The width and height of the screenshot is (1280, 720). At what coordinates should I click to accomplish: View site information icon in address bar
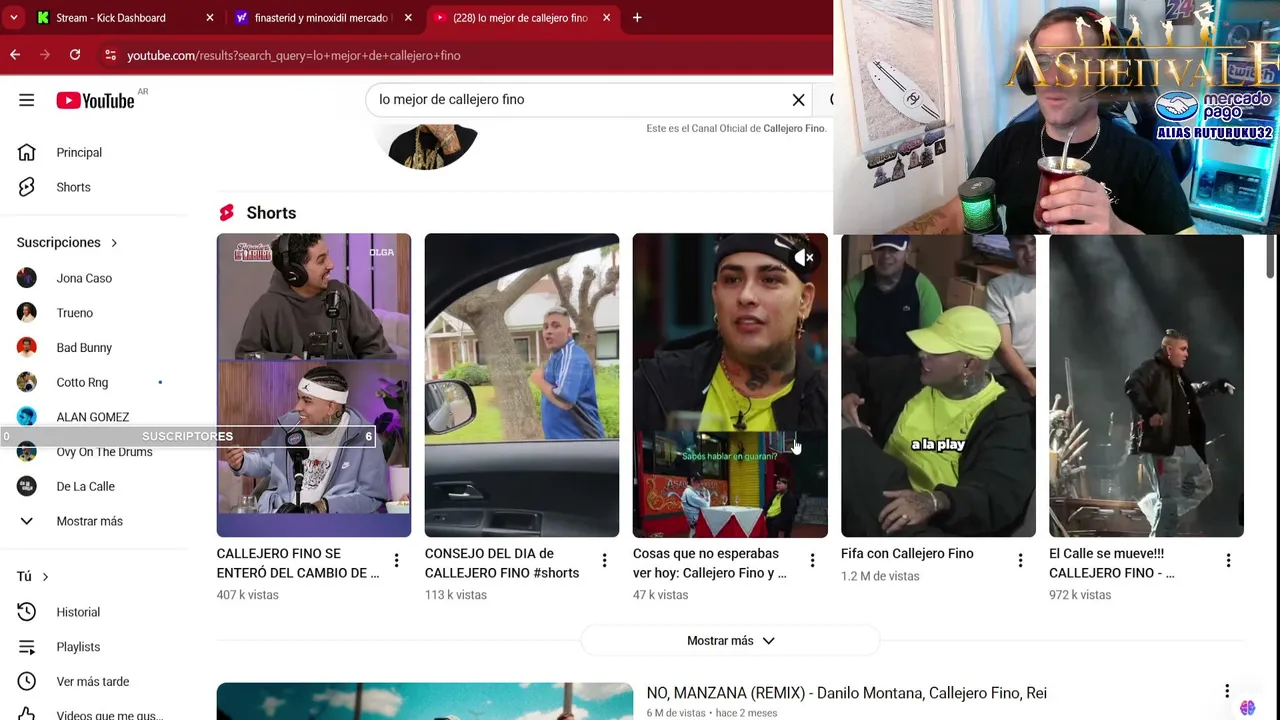110,55
